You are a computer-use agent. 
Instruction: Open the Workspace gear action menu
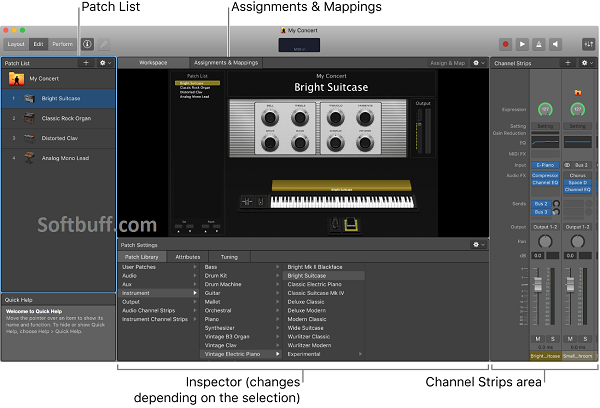[479, 63]
